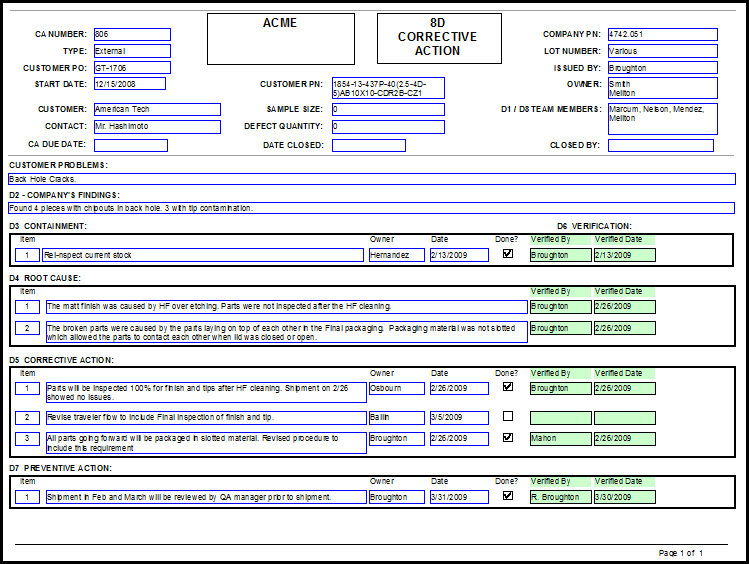This screenshot has width=749, height=564.
Task: Select empty Verified By field for Bailin's item
Action: (x=561, y=418)
